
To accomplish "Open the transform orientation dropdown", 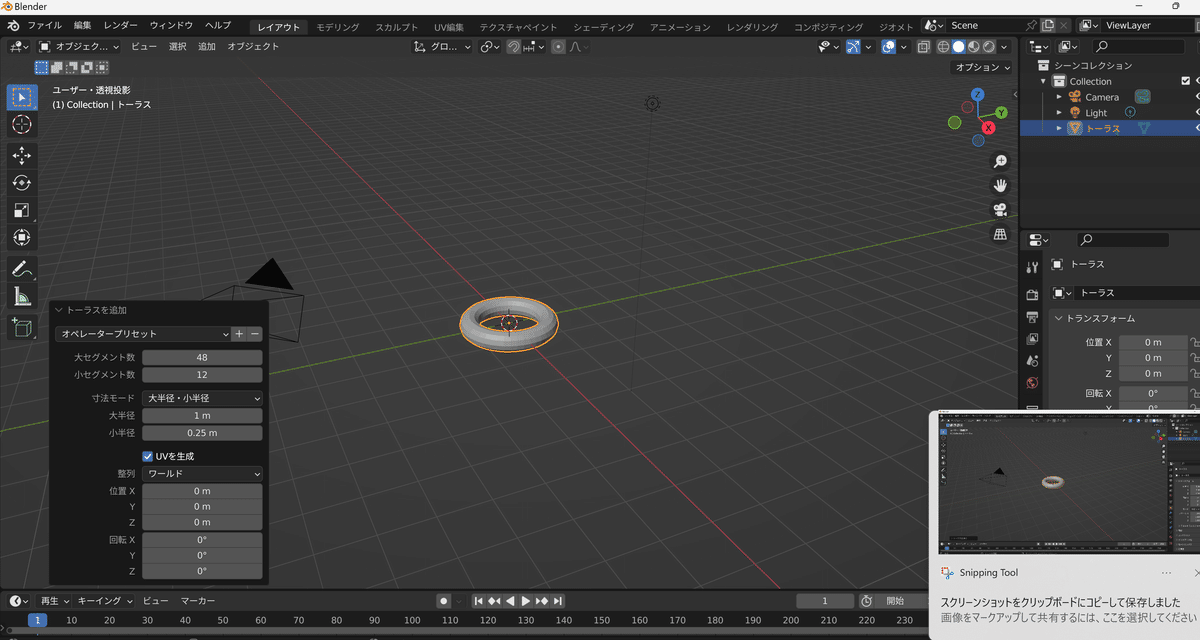I will (440, 47).
